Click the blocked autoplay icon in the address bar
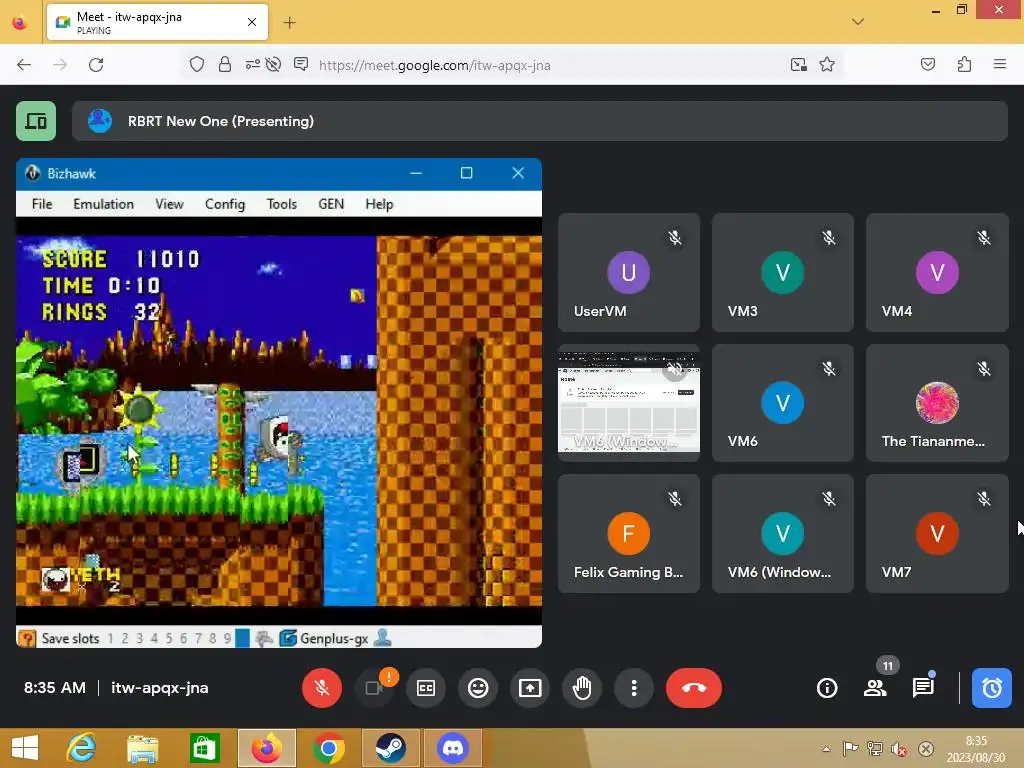The height and width of the screenshot is (768, 1024). pos(274,64)
